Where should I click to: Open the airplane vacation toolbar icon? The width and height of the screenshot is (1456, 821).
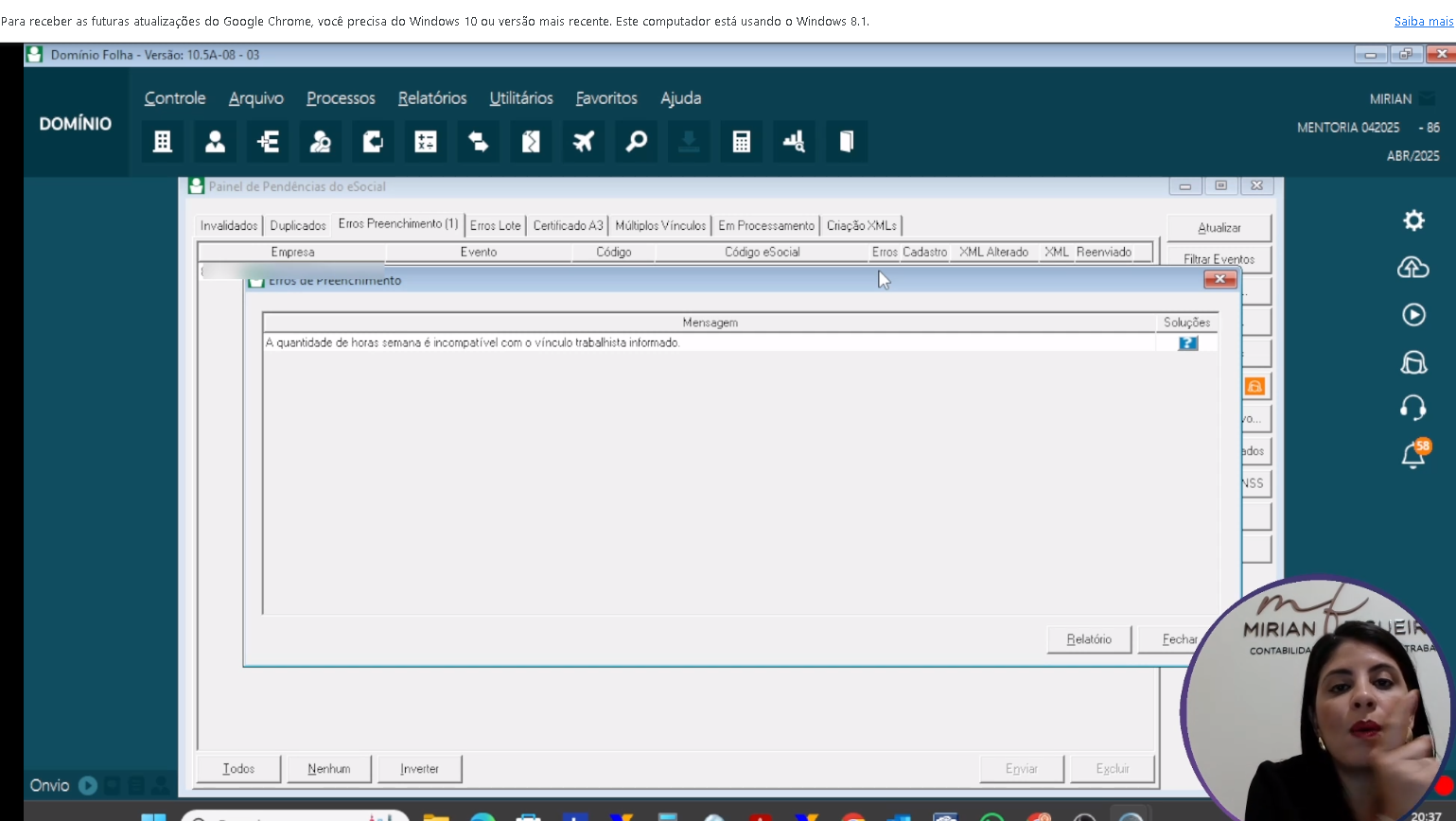pos(584,142)
